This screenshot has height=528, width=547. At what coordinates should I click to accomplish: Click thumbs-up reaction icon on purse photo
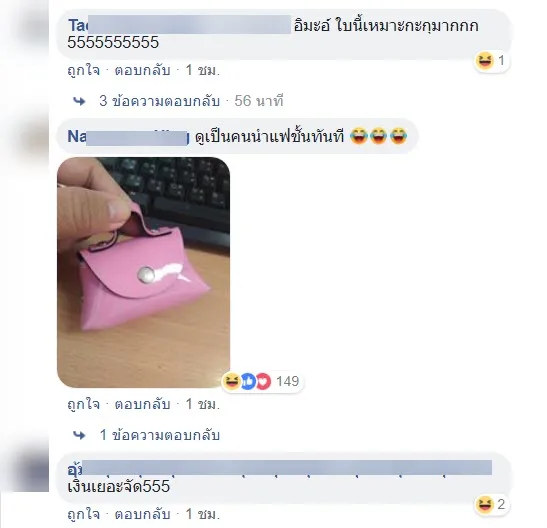click(x=247, y=381)
